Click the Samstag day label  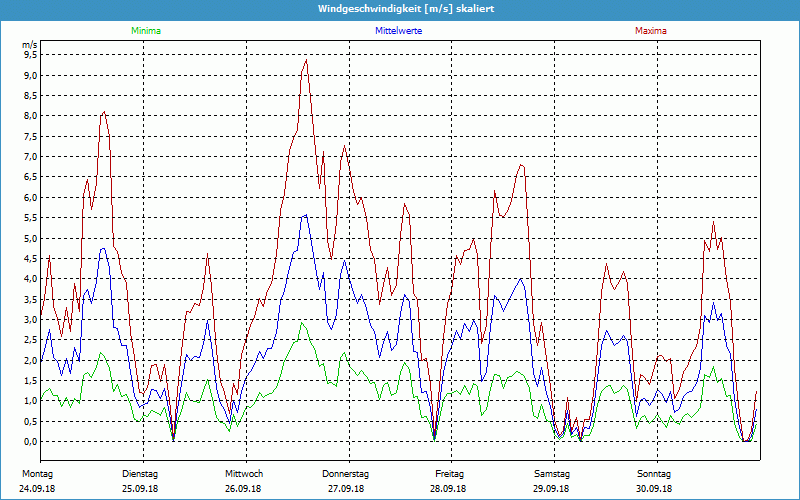(x=552, y=474)
